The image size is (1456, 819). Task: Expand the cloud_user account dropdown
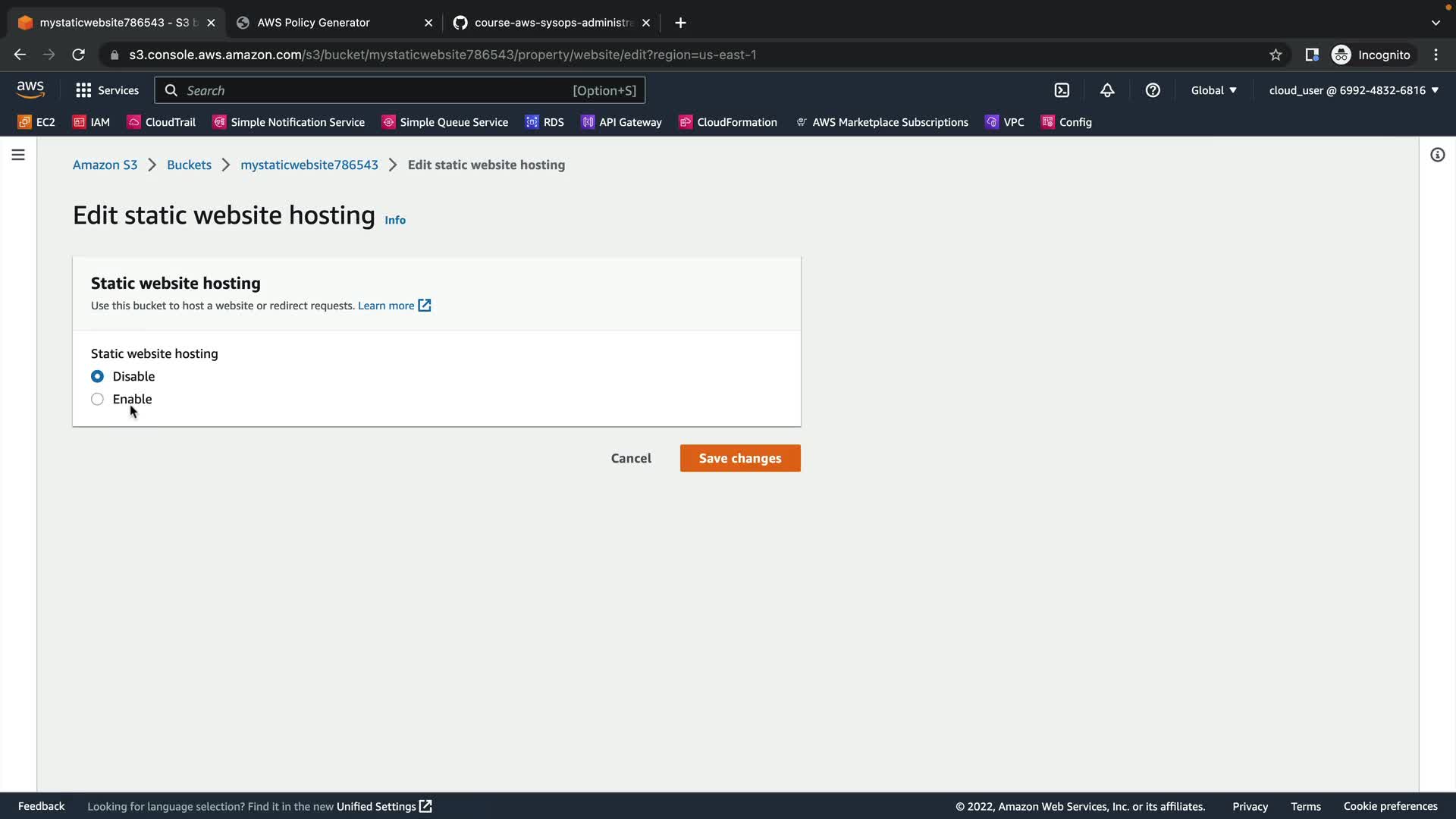[x=1354, y=90]
